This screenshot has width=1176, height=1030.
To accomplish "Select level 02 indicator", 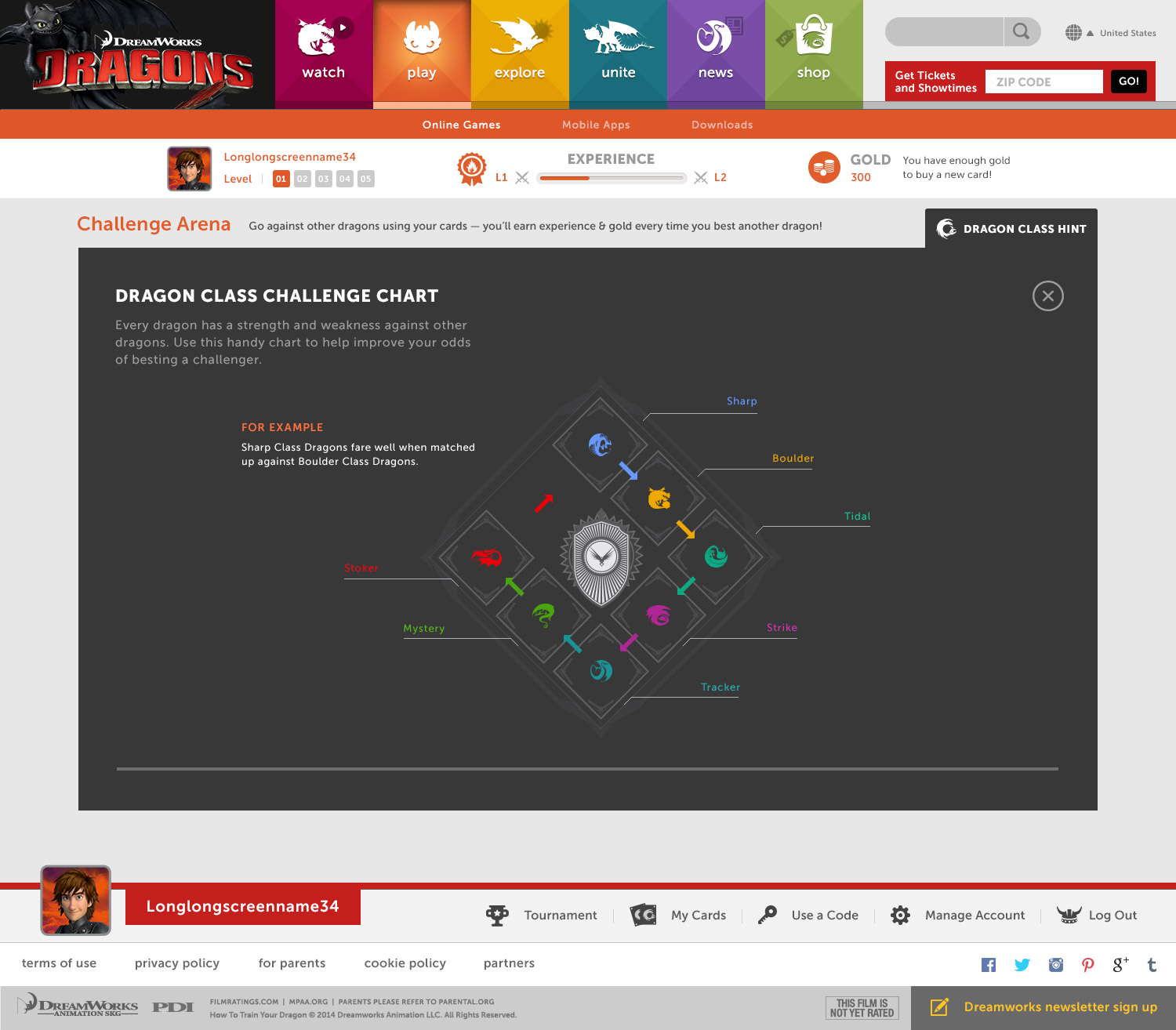I will tap(302, 179).
